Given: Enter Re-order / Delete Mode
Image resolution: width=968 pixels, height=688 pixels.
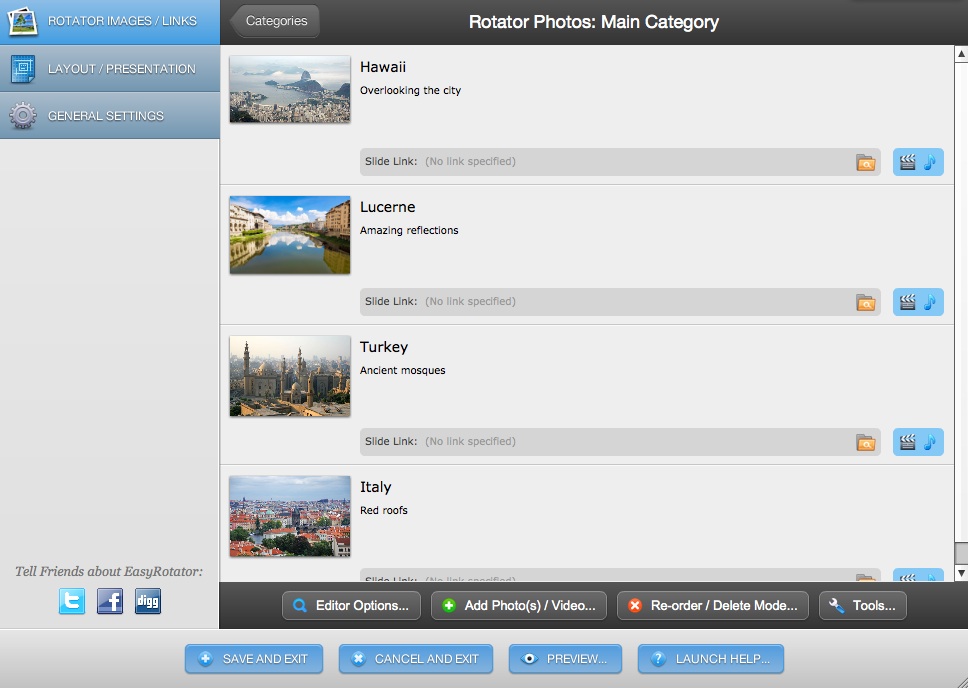Looking at the screenshot, I should pos(713,605).
